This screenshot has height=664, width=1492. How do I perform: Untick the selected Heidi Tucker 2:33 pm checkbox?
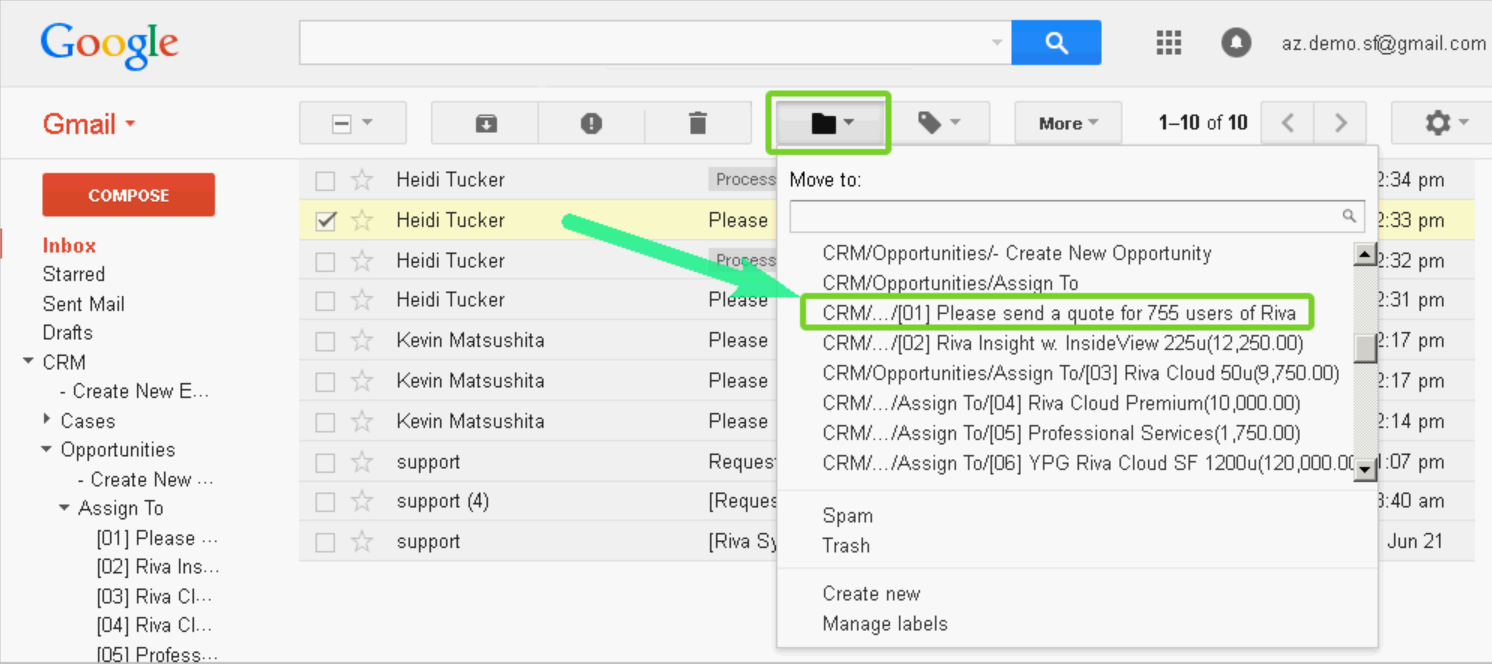[325, 221]
